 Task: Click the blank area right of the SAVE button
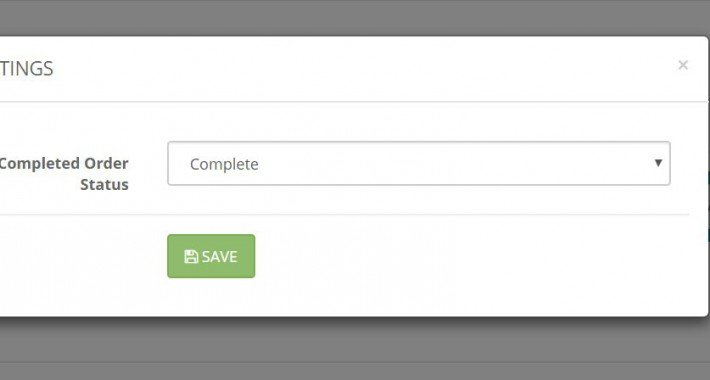click(x=471, y=256)
